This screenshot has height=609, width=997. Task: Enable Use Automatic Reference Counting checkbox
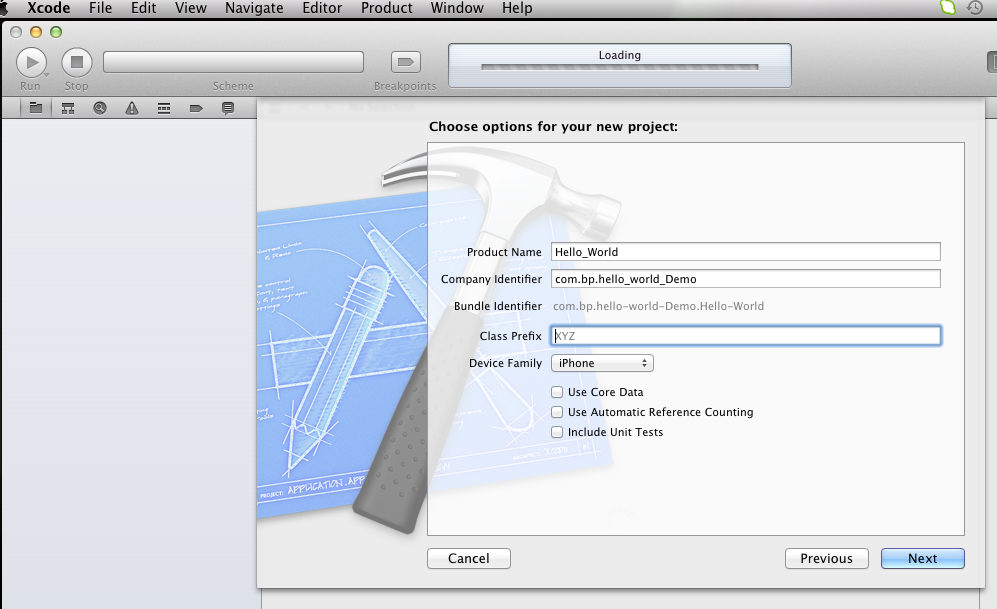click(x=557, y=412)
